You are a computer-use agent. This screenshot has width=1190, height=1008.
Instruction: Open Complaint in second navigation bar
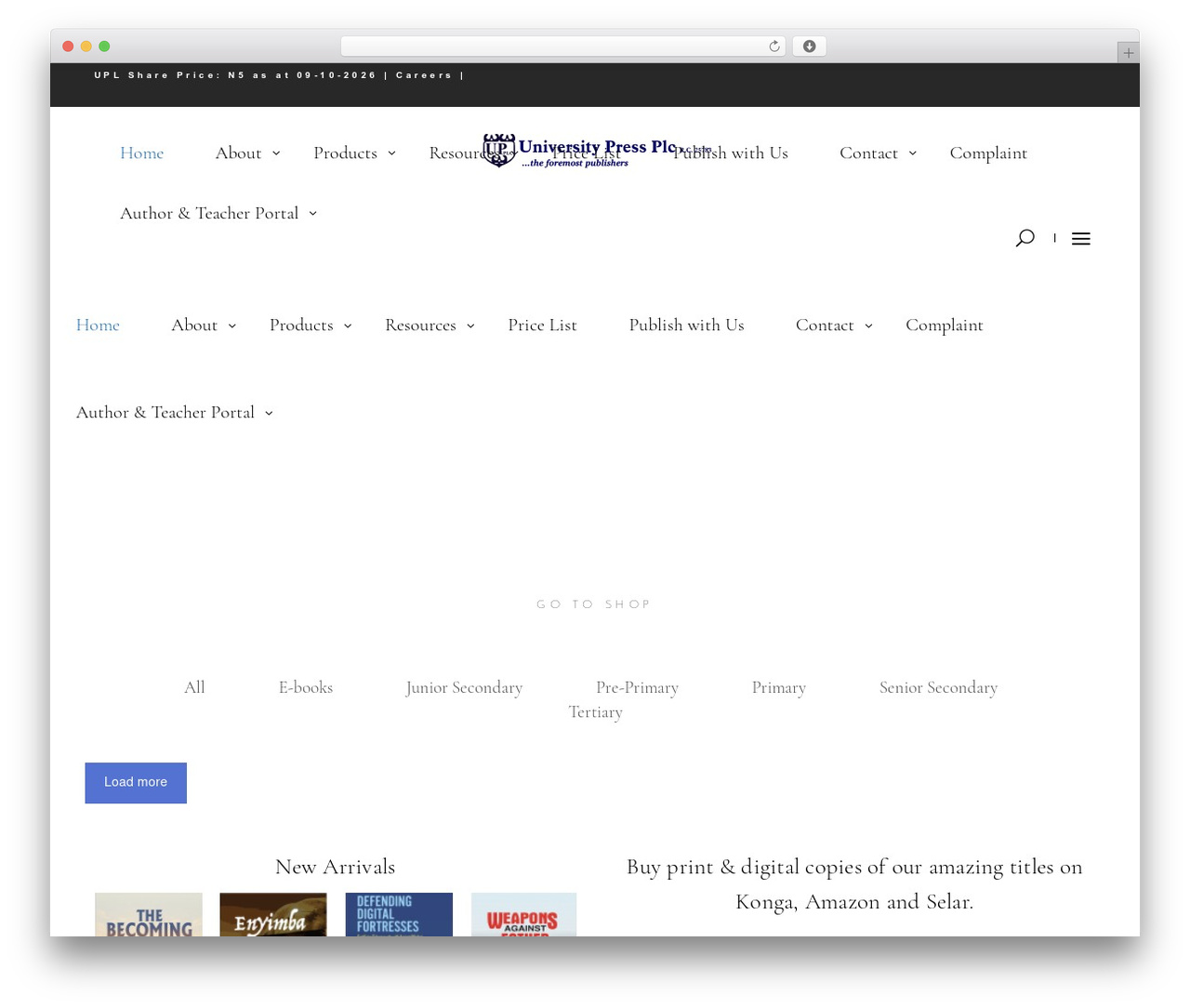(x=945, y=325)
